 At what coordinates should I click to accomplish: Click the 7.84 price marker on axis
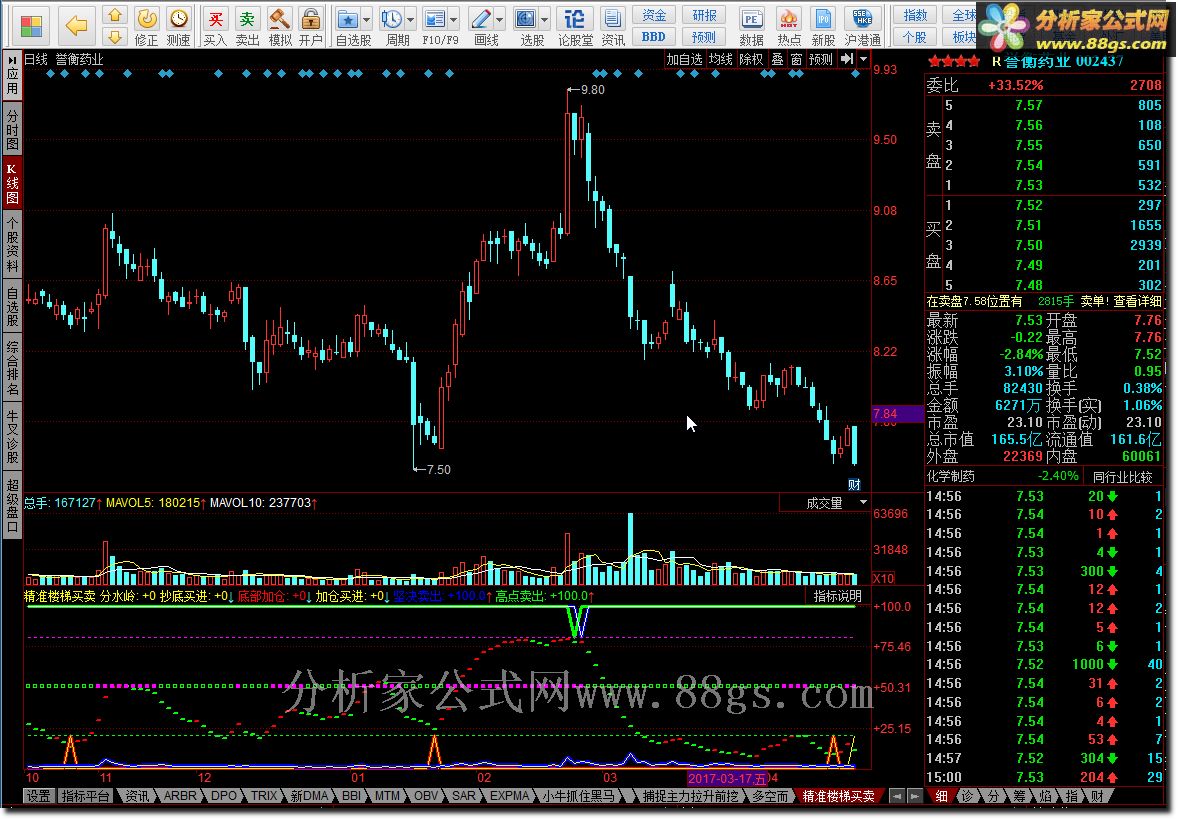click(897, 413)
